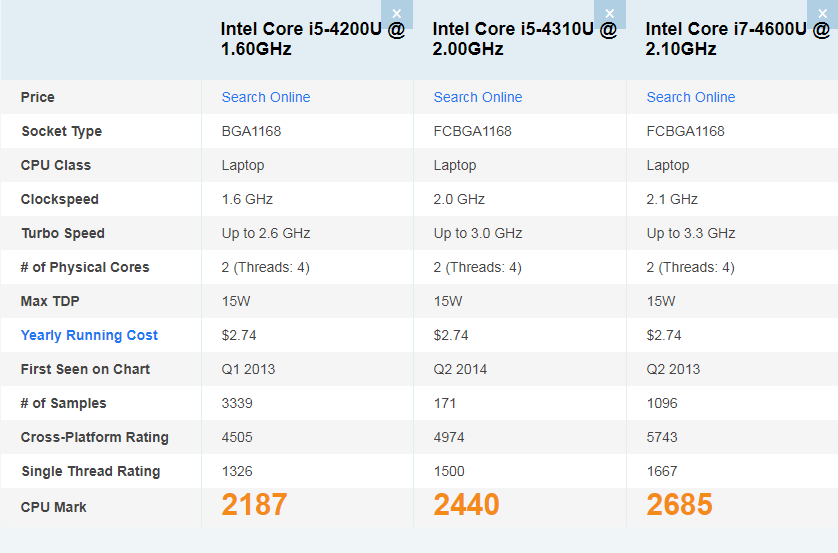Image resolution: width=838 pixels, height=553 pixels.
Task: Click Search Online price for i5-4200U
Action: (x=265, y=97)
